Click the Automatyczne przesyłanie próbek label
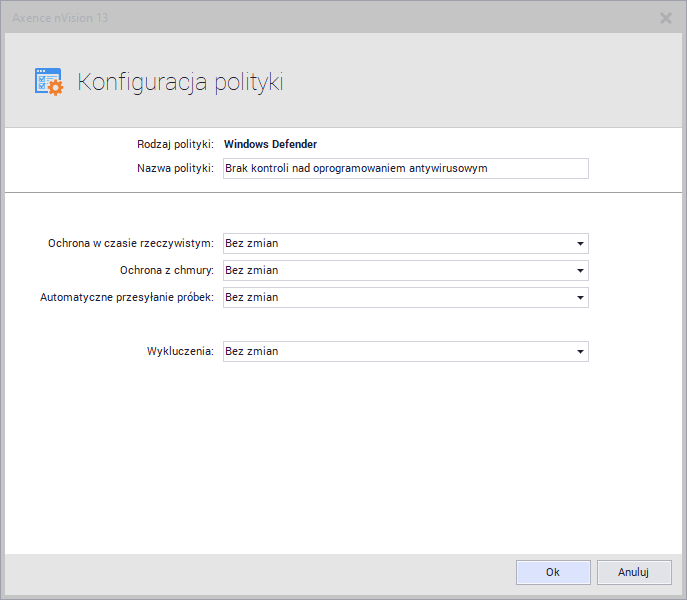Image resolution: width=687 pixels, height=600 pixels. pos(126,297)
